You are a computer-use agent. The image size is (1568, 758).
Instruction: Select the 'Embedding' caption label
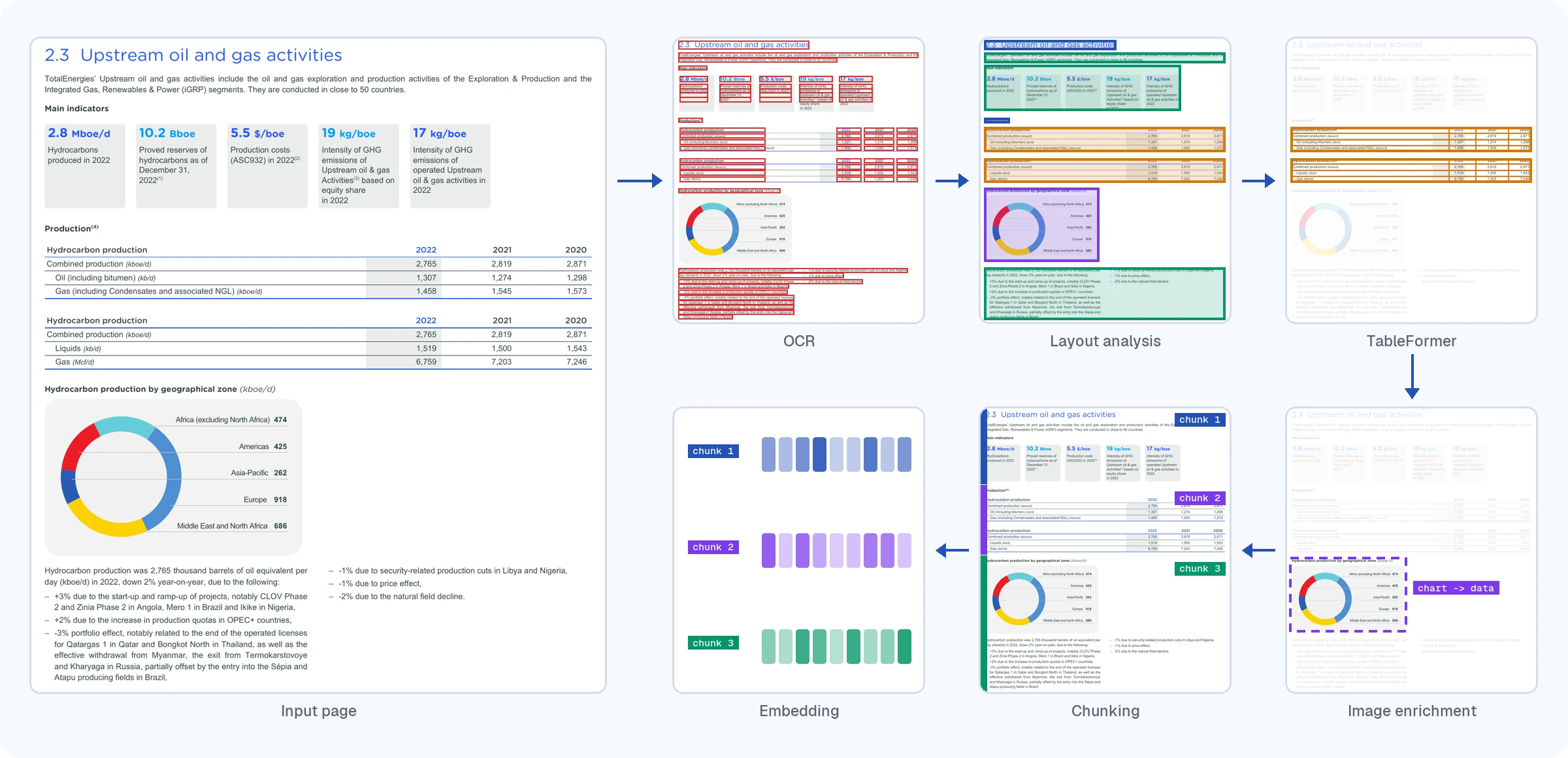click(798, 711)
